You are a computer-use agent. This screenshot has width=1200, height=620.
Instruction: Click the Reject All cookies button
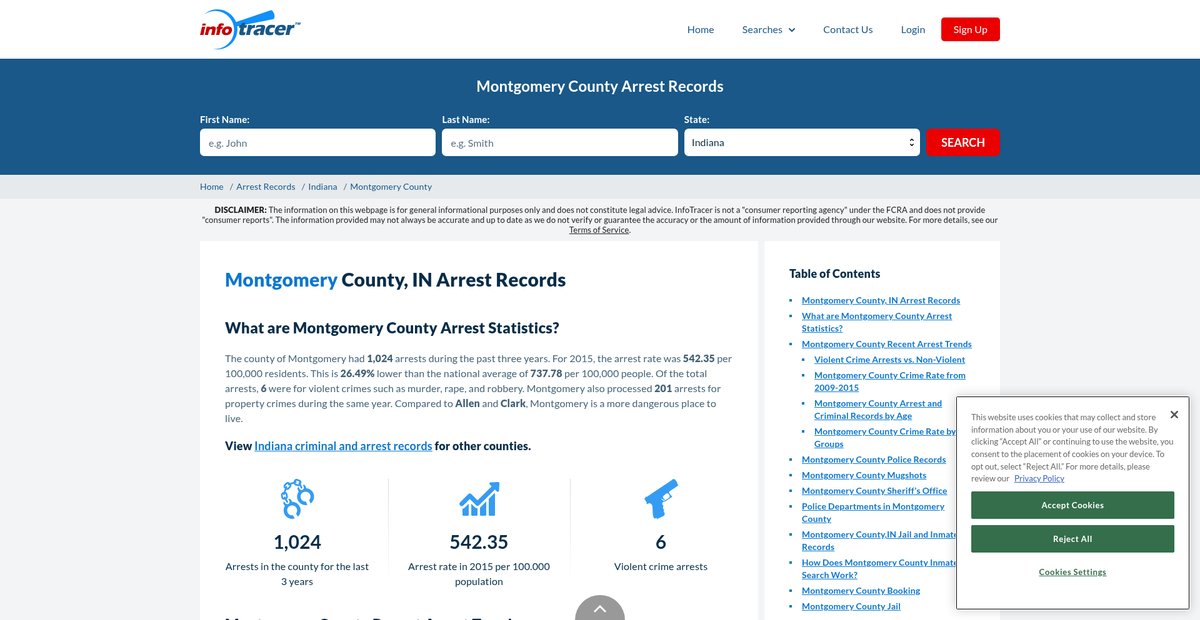(x=1072, y=539)
